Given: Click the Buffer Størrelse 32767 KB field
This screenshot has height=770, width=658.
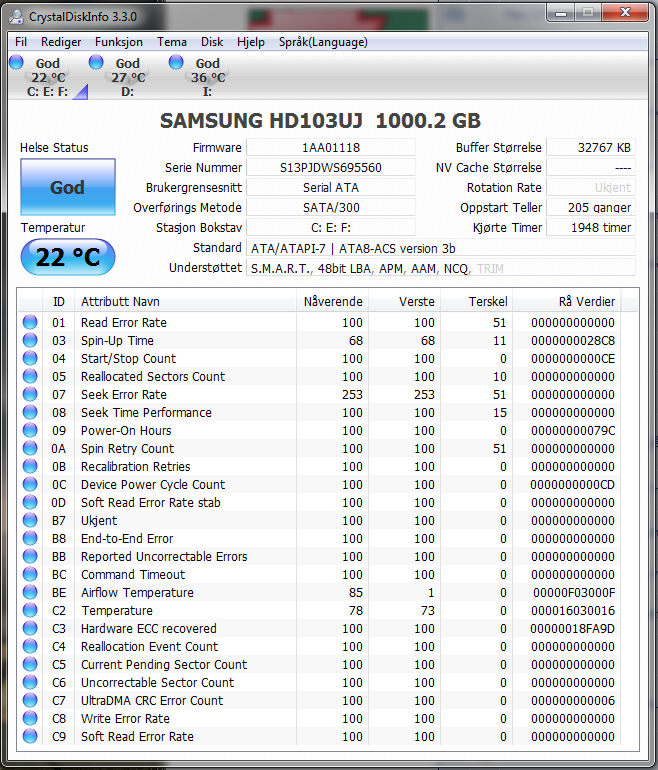Looking at the screenshot, I should point(591,147).
